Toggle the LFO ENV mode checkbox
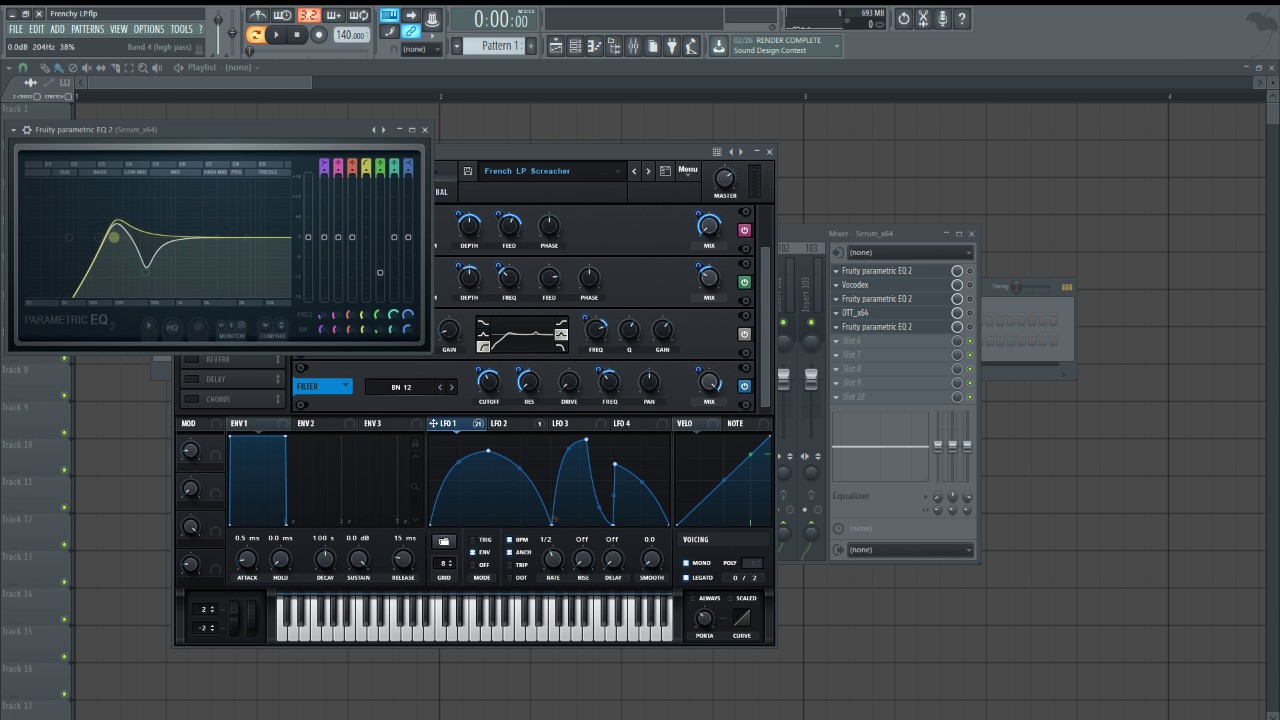1280x720 pixels. [x=473, y=552]
